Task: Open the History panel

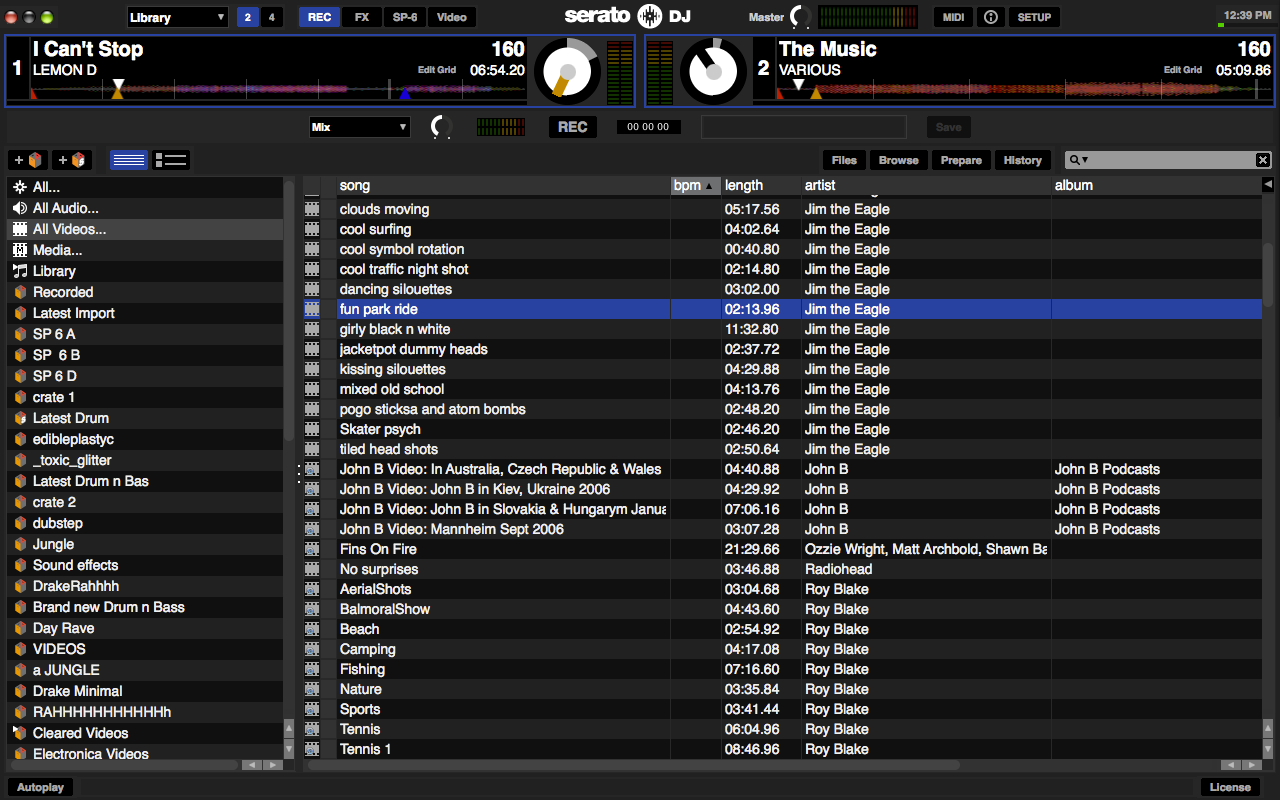Action: tap(1022, 160)
